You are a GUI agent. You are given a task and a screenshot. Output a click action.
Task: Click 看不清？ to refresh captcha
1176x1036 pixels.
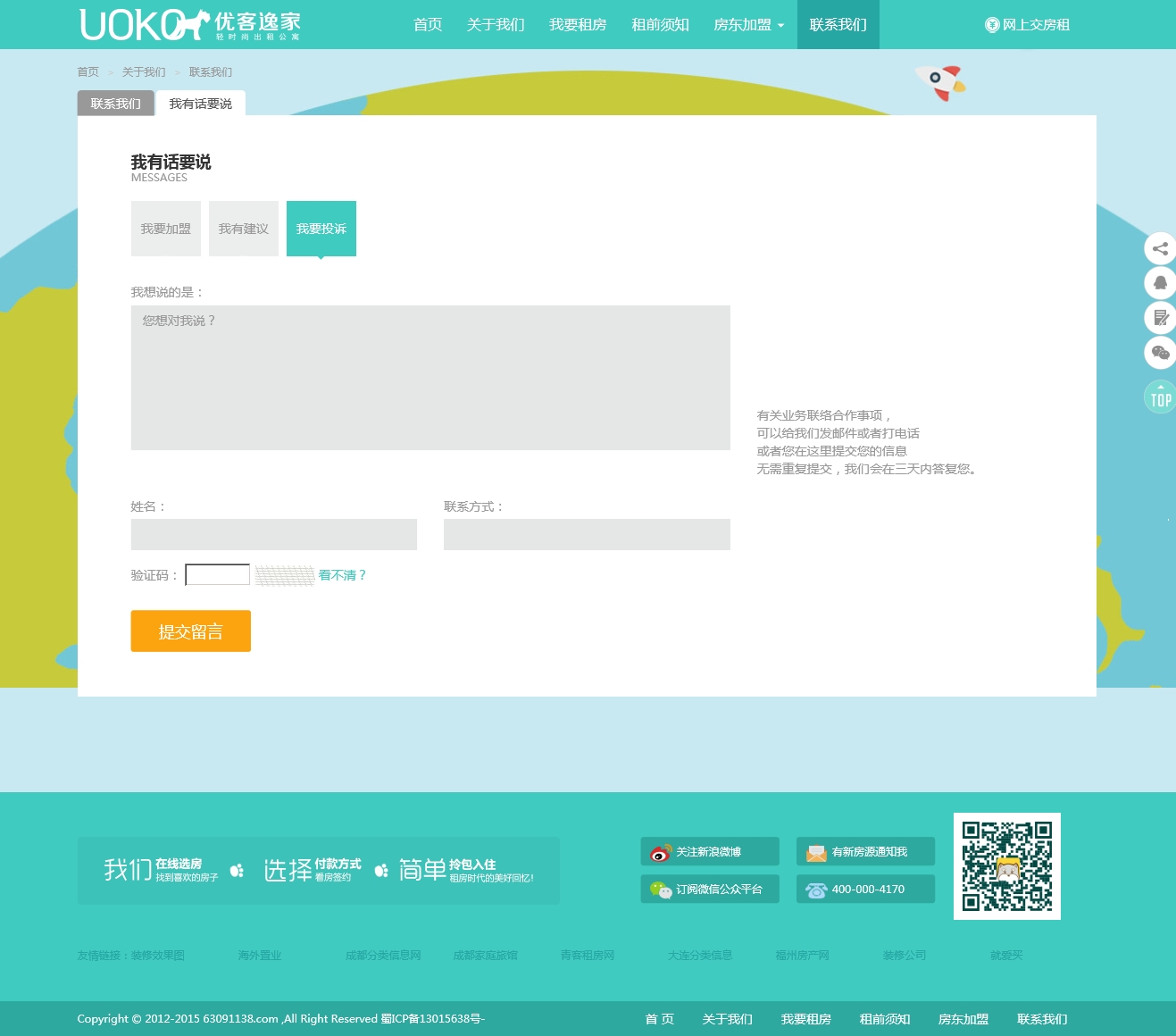(x=343, y=575)
